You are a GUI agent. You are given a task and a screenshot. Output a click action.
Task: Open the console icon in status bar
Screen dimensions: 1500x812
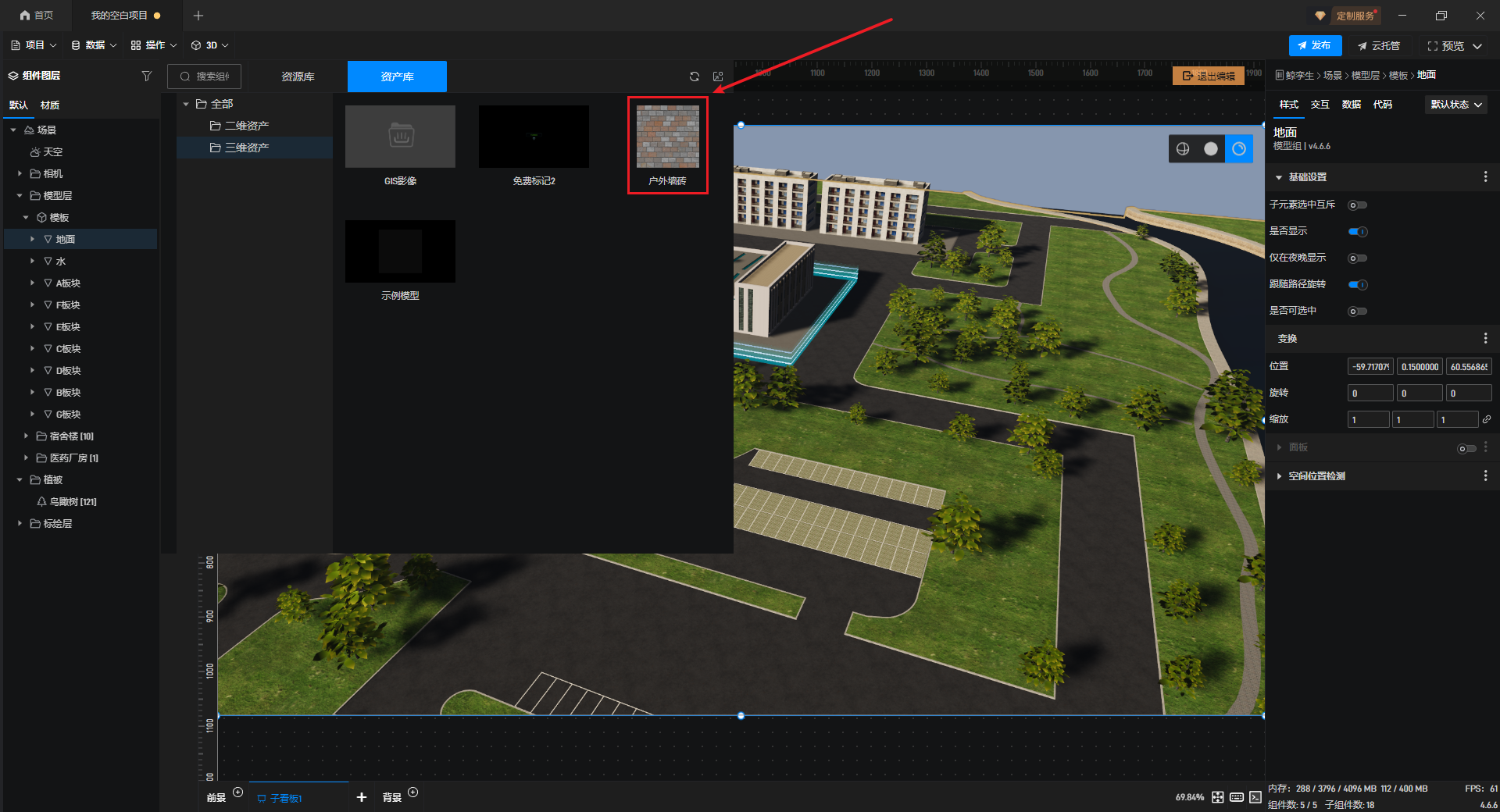[x=1255, y=797]
